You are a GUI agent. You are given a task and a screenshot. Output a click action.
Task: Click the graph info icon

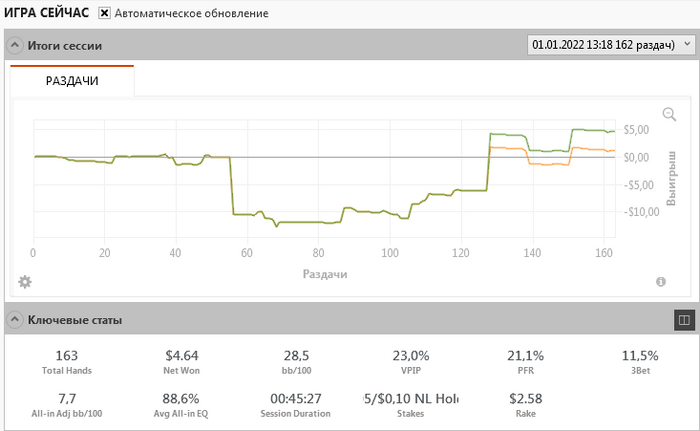[661, 282]
